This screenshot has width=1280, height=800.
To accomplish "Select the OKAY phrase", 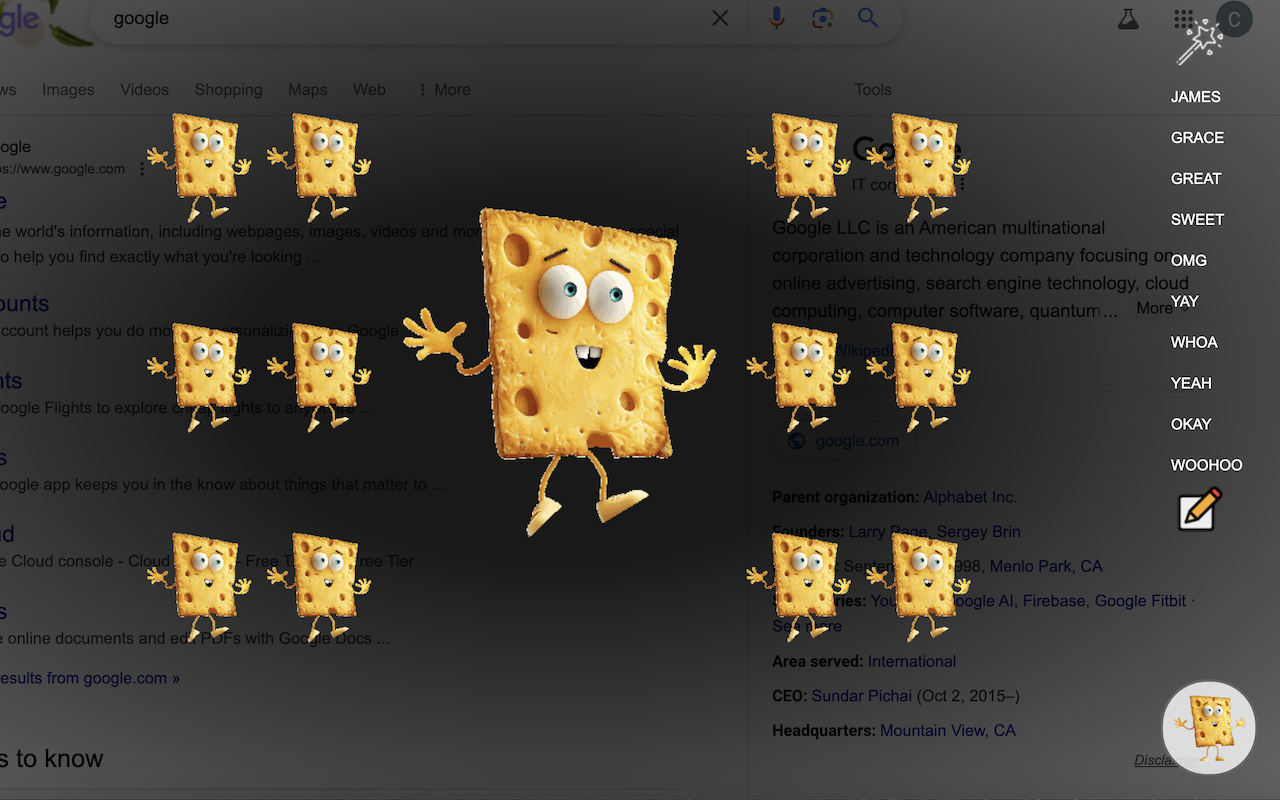I will 1191,425.
